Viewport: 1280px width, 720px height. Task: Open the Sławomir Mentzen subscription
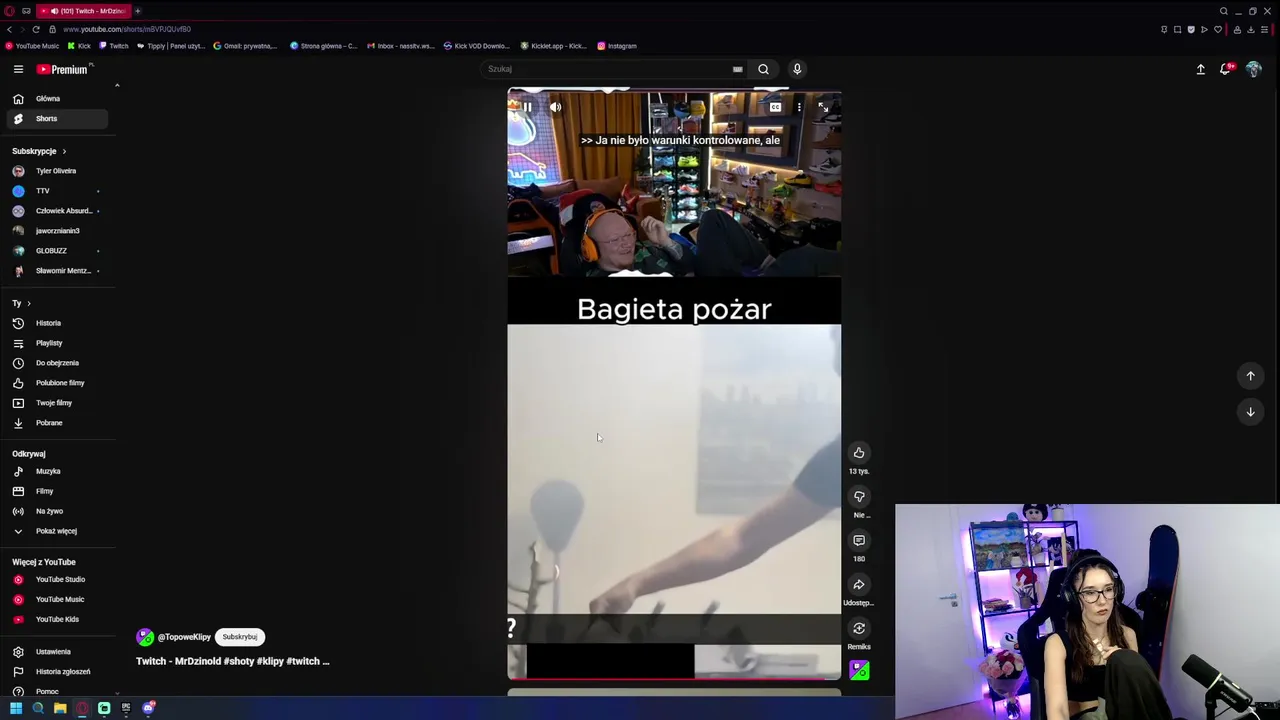tap(58, 271)
